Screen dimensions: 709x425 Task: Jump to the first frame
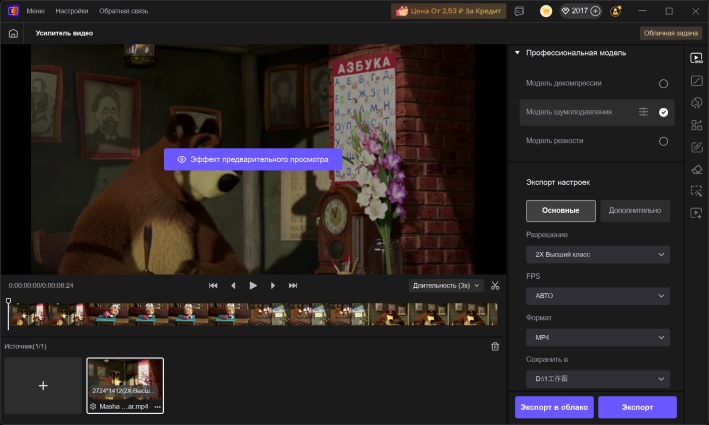213,286
